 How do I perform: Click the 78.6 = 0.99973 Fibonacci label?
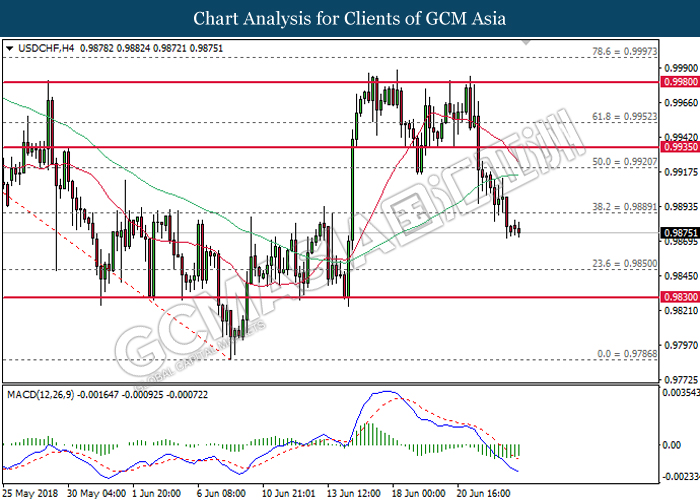point(625,52)
